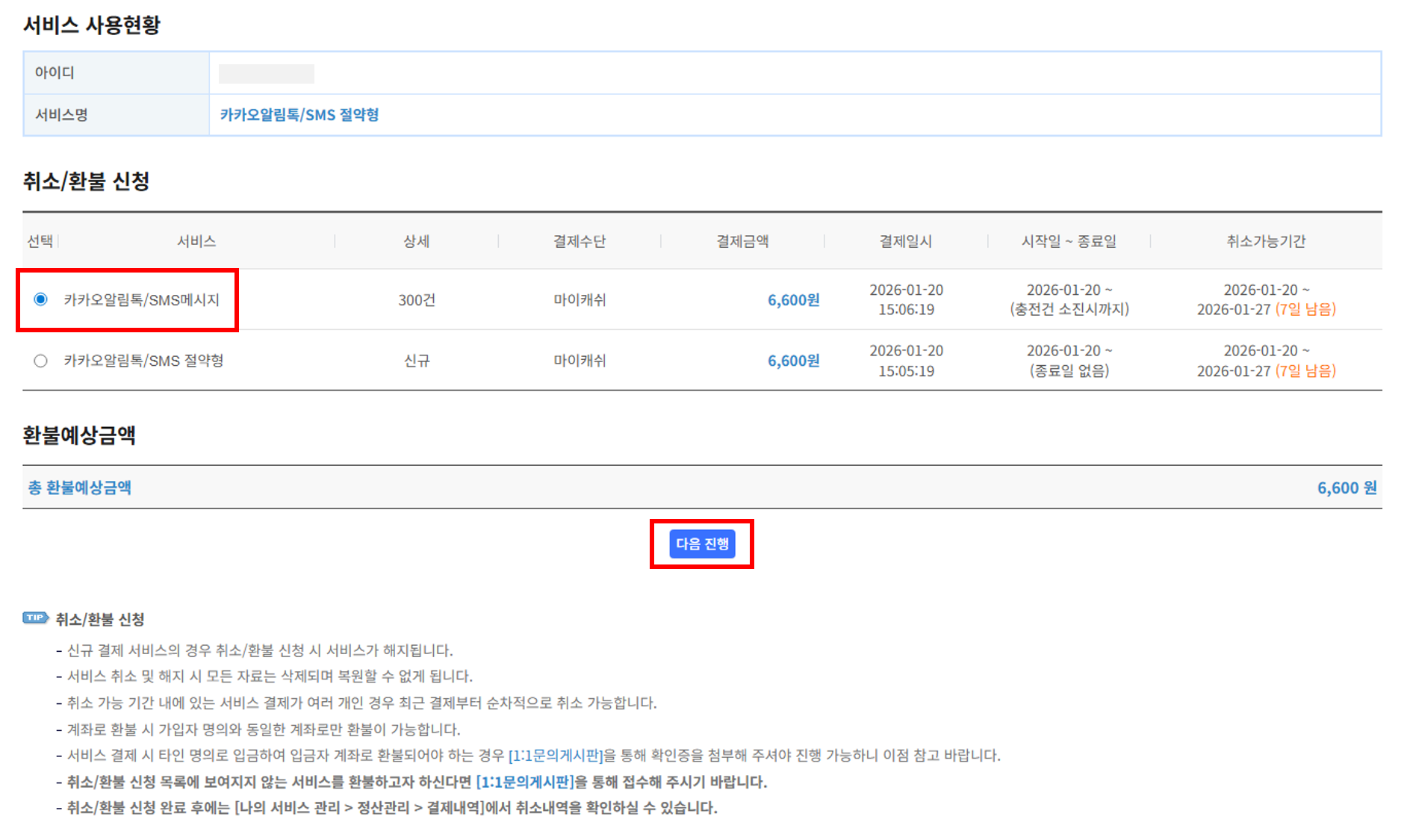The image size is (1404, 840).
Task: Open 1:1문의게시판 link in non-bold tip line
Action: (x=555, y=756)
